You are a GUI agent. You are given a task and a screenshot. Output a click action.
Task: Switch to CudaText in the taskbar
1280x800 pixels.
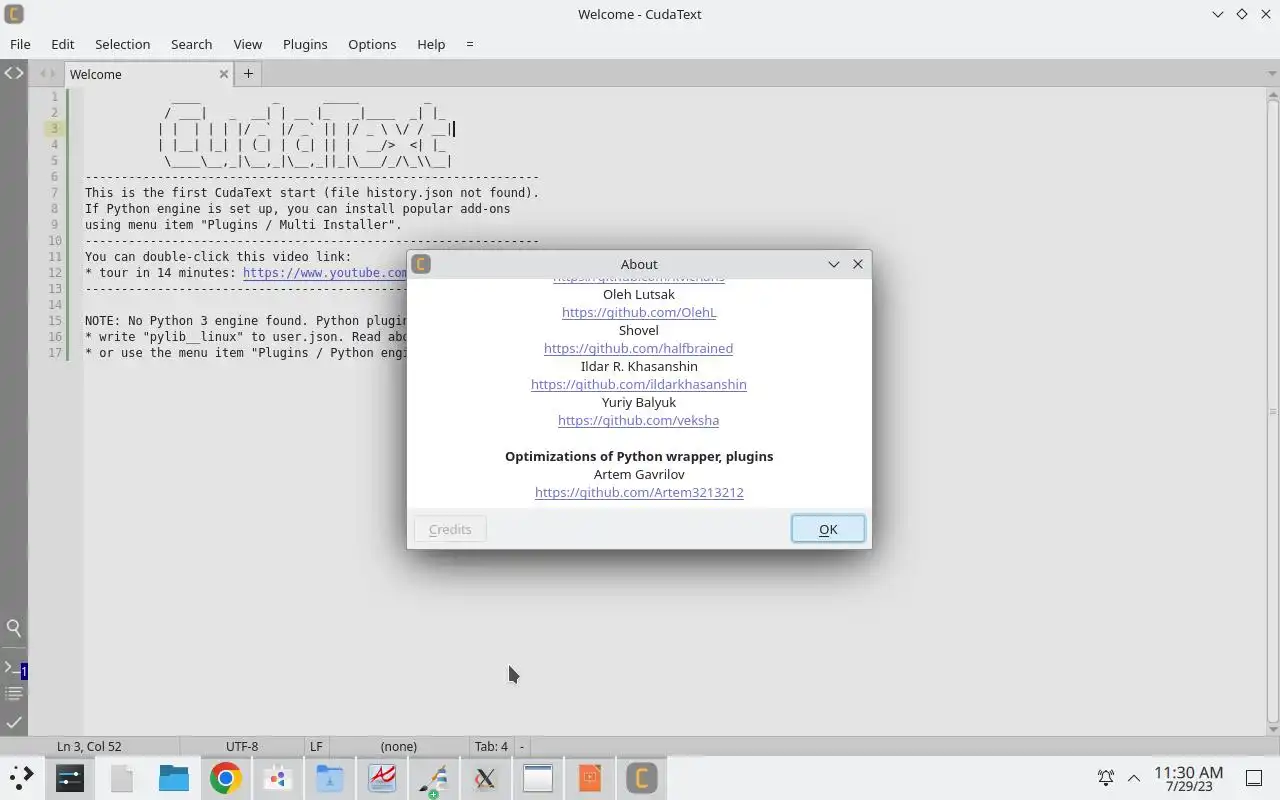642,777
